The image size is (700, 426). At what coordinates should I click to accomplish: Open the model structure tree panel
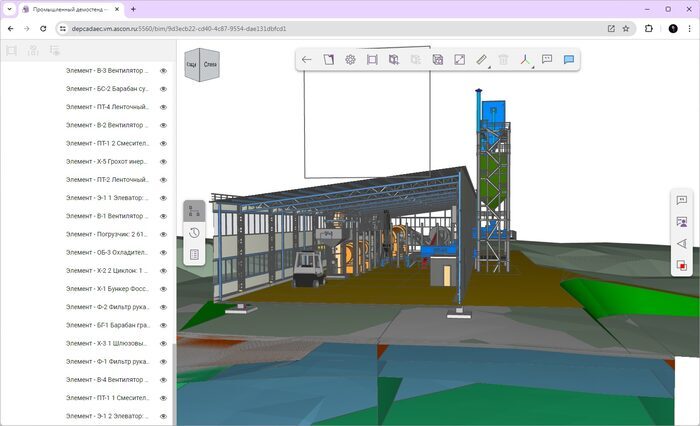194,211
